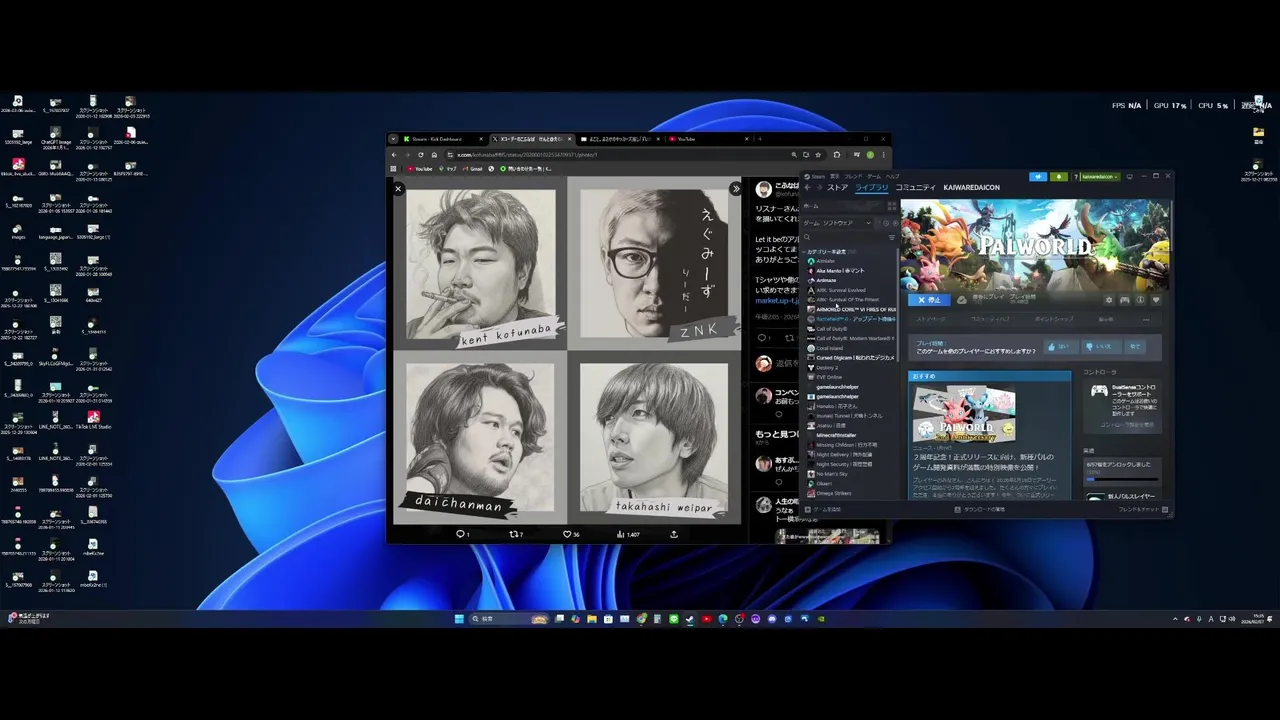This screenshot has width=1280, height=720.
Task: Switch to Steam Library tab
Action: pyautogui.click(x=872, y=187)
